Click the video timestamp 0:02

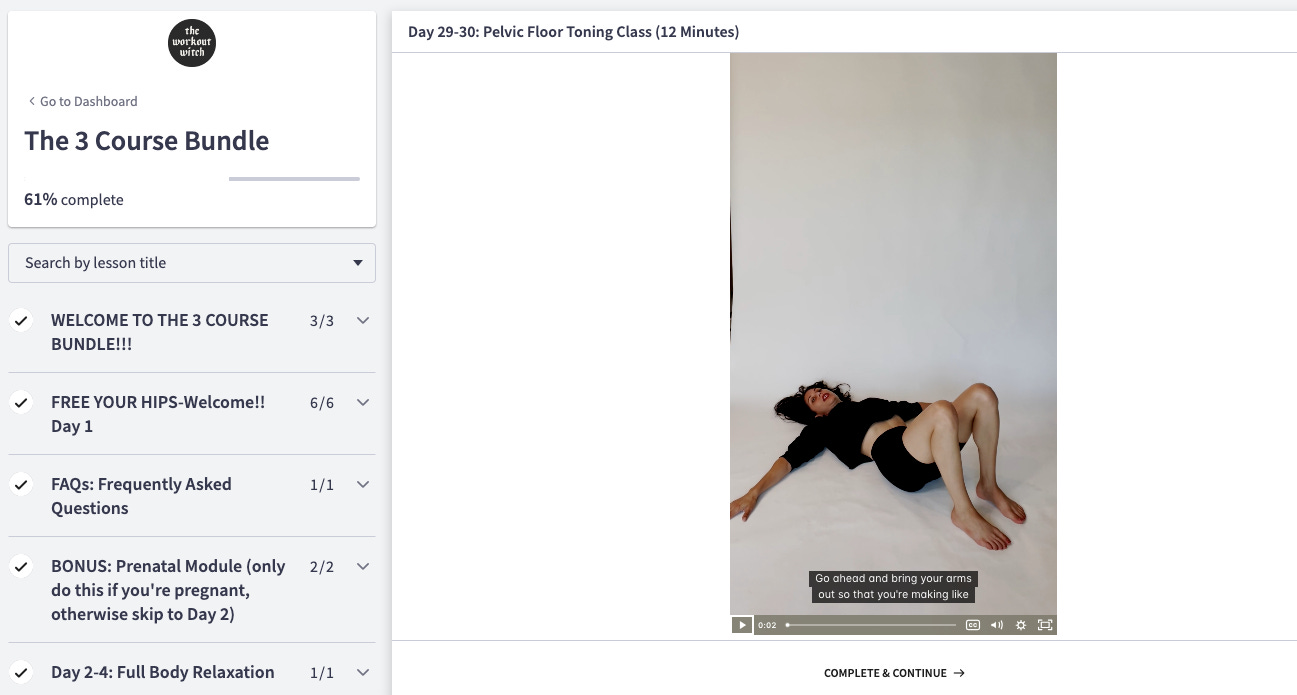click(767, 625)
